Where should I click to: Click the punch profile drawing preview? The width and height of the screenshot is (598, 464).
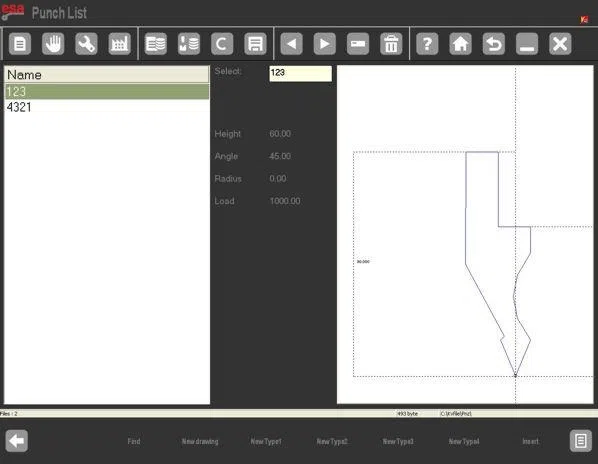pyautogui.click(x=465, y=234)
